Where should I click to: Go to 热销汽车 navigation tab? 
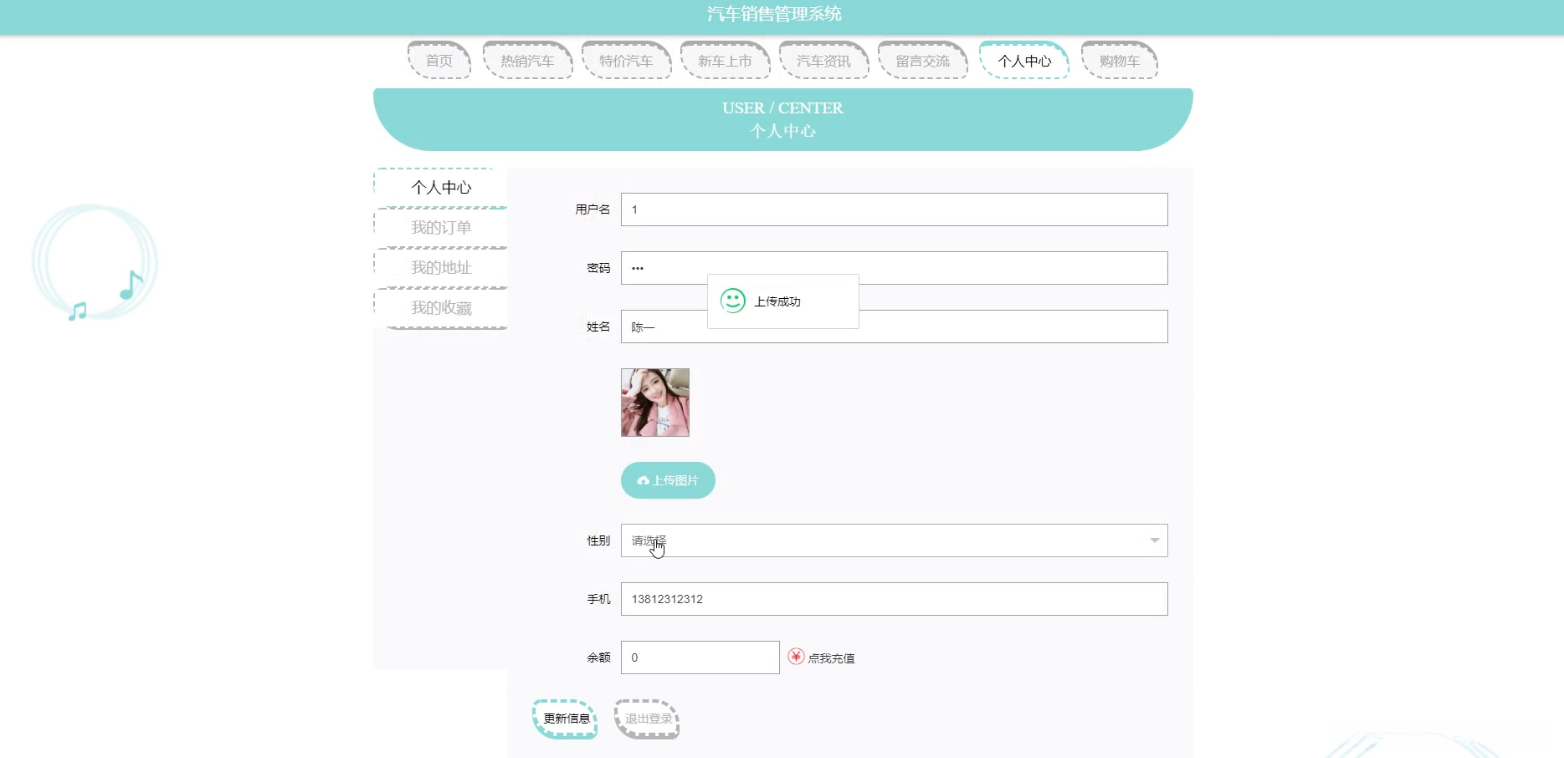tap(527, 61)
